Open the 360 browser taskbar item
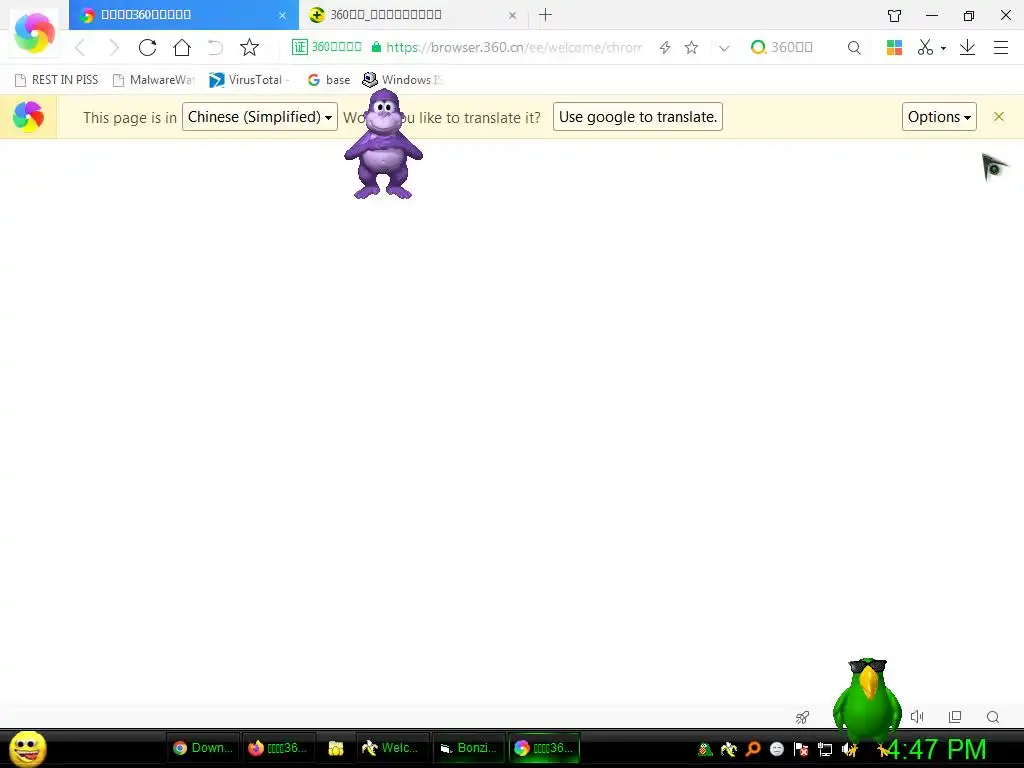This screenshot has width=1024, height=768. tap(544, 748)
